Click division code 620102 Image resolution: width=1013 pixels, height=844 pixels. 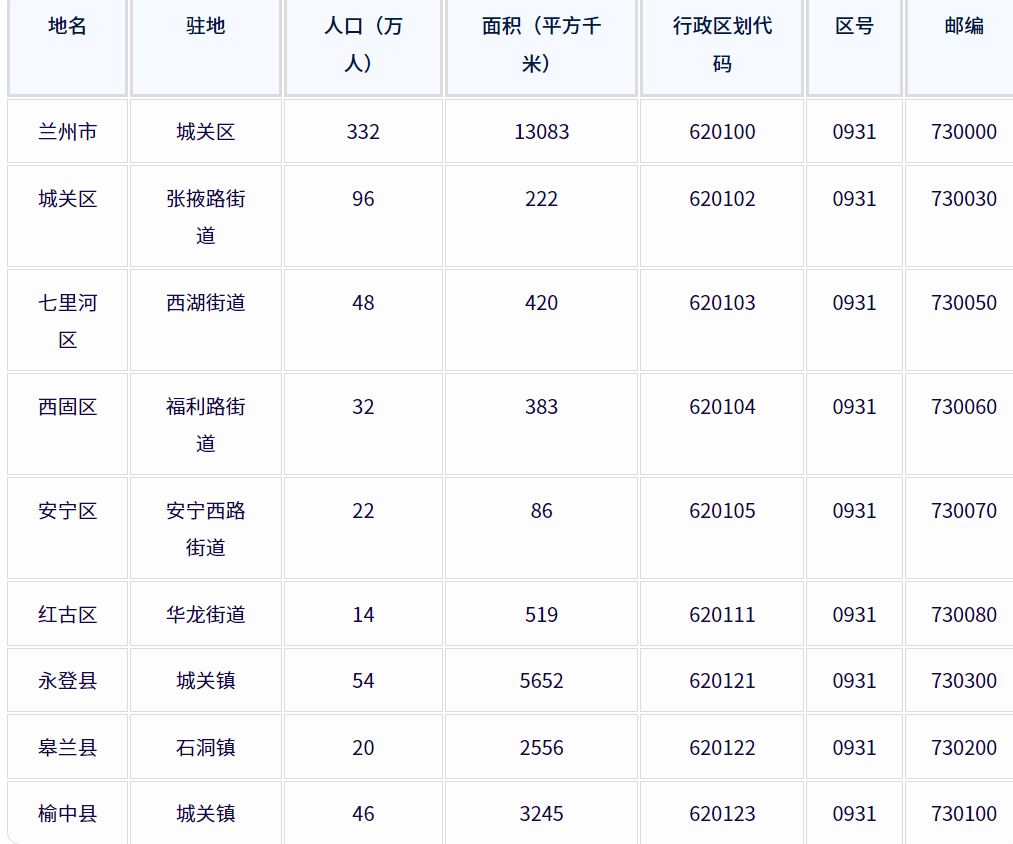722,198
